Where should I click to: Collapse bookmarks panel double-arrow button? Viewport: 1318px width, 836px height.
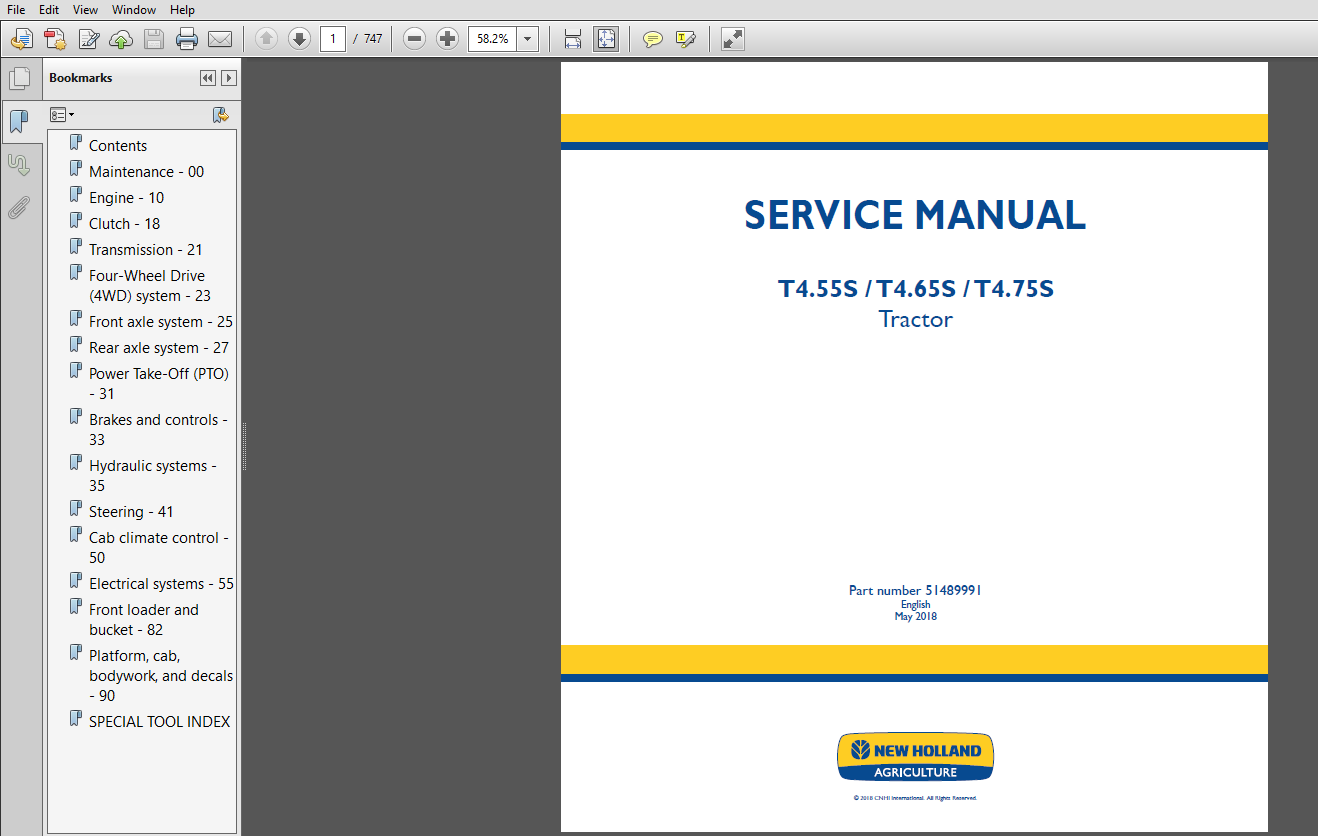point(207,78)
